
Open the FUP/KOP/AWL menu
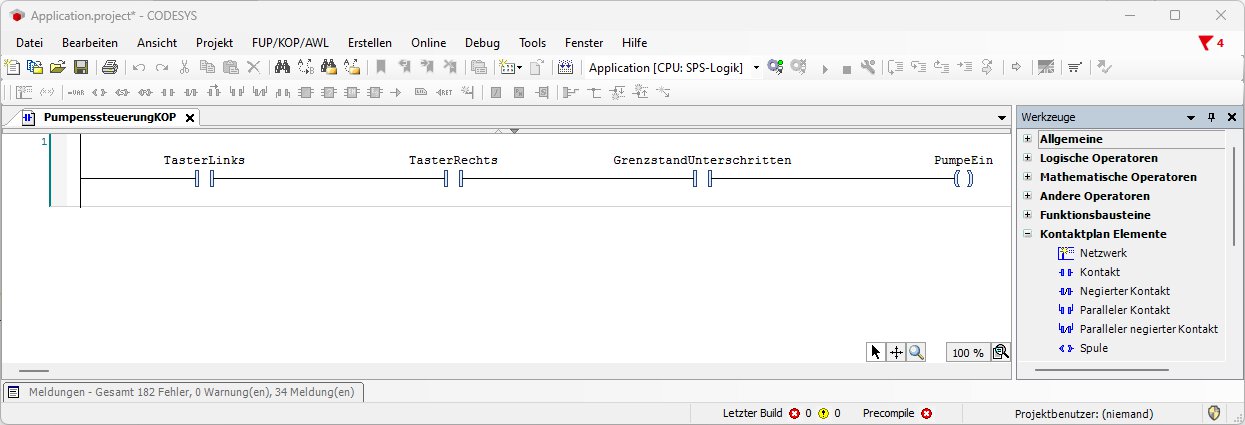[290, 43]
